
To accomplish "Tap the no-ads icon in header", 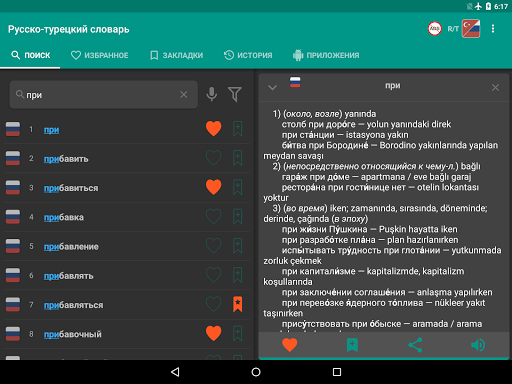I will click(x=435, y=29).
